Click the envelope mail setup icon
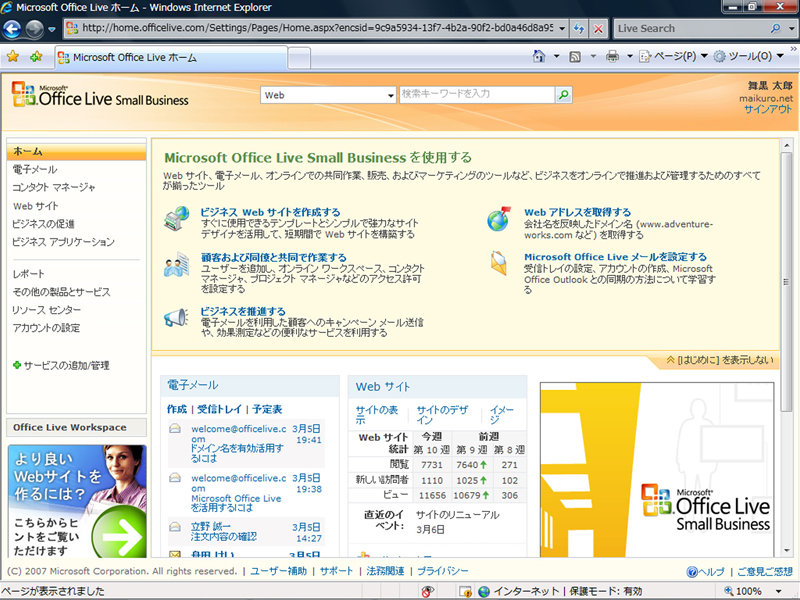 point(499,263)
